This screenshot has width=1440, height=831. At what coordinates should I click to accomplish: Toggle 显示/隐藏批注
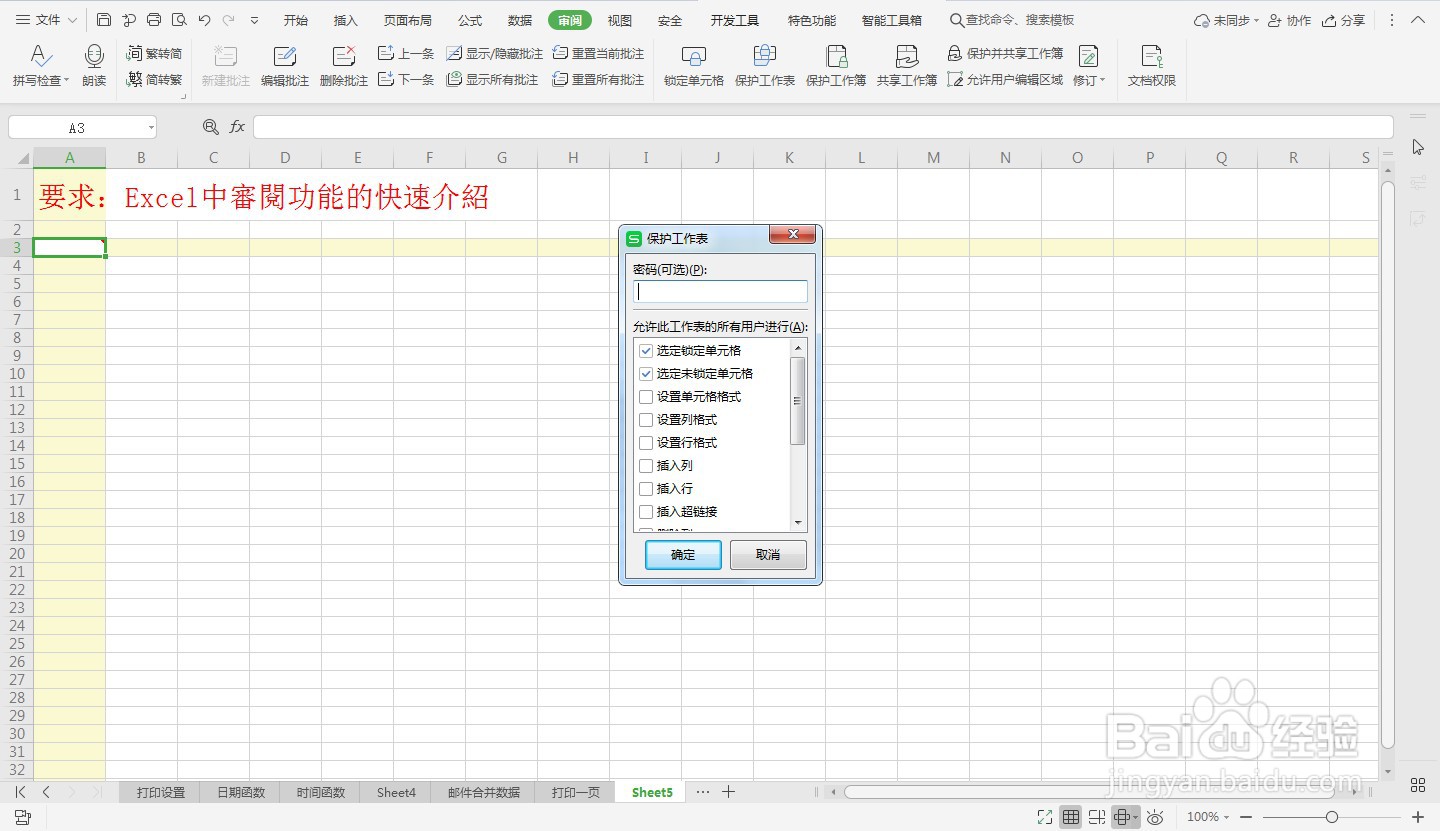[x=495, y=53]
